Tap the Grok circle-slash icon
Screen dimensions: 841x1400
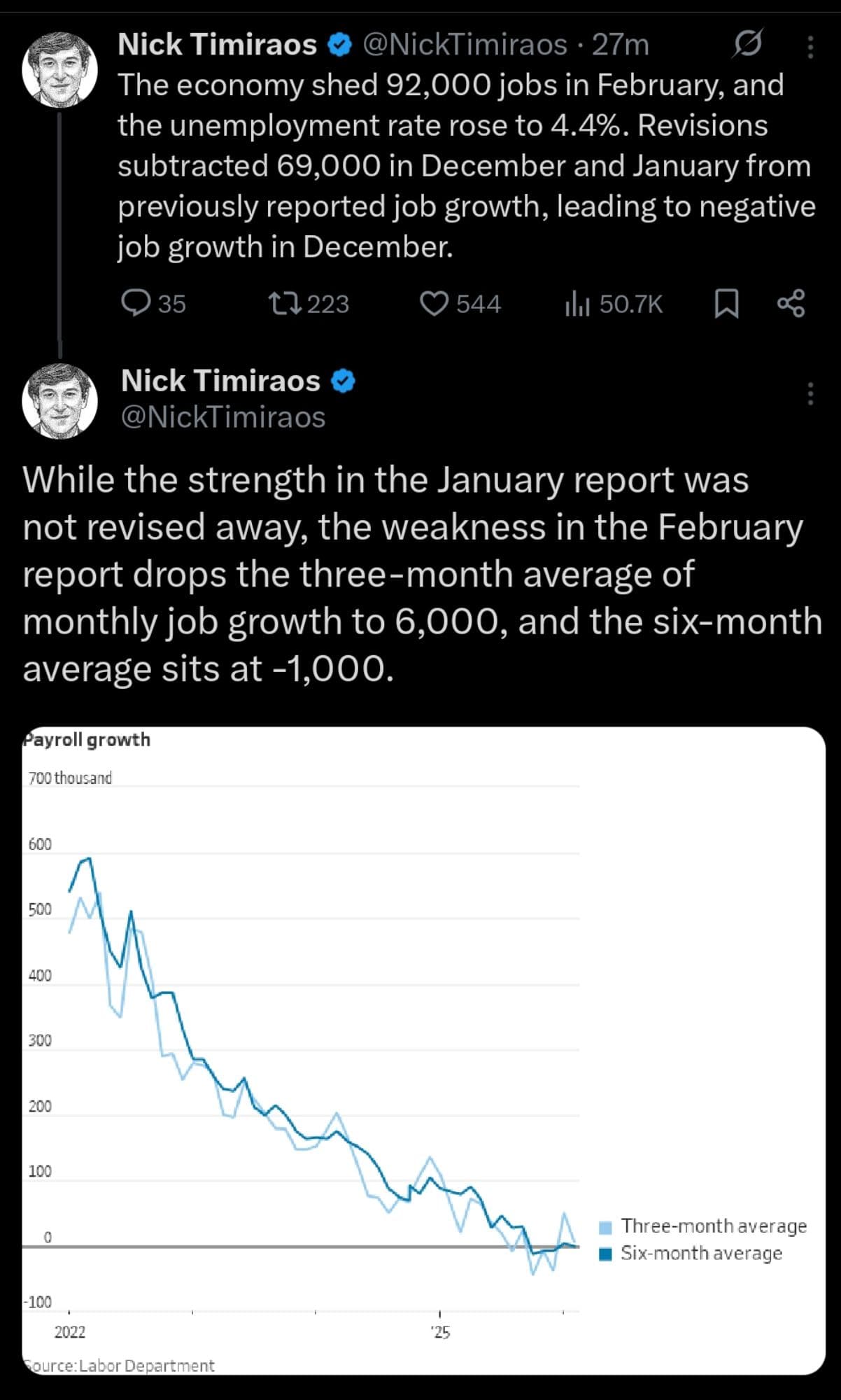pyautogui.click(x=747, y=45)
